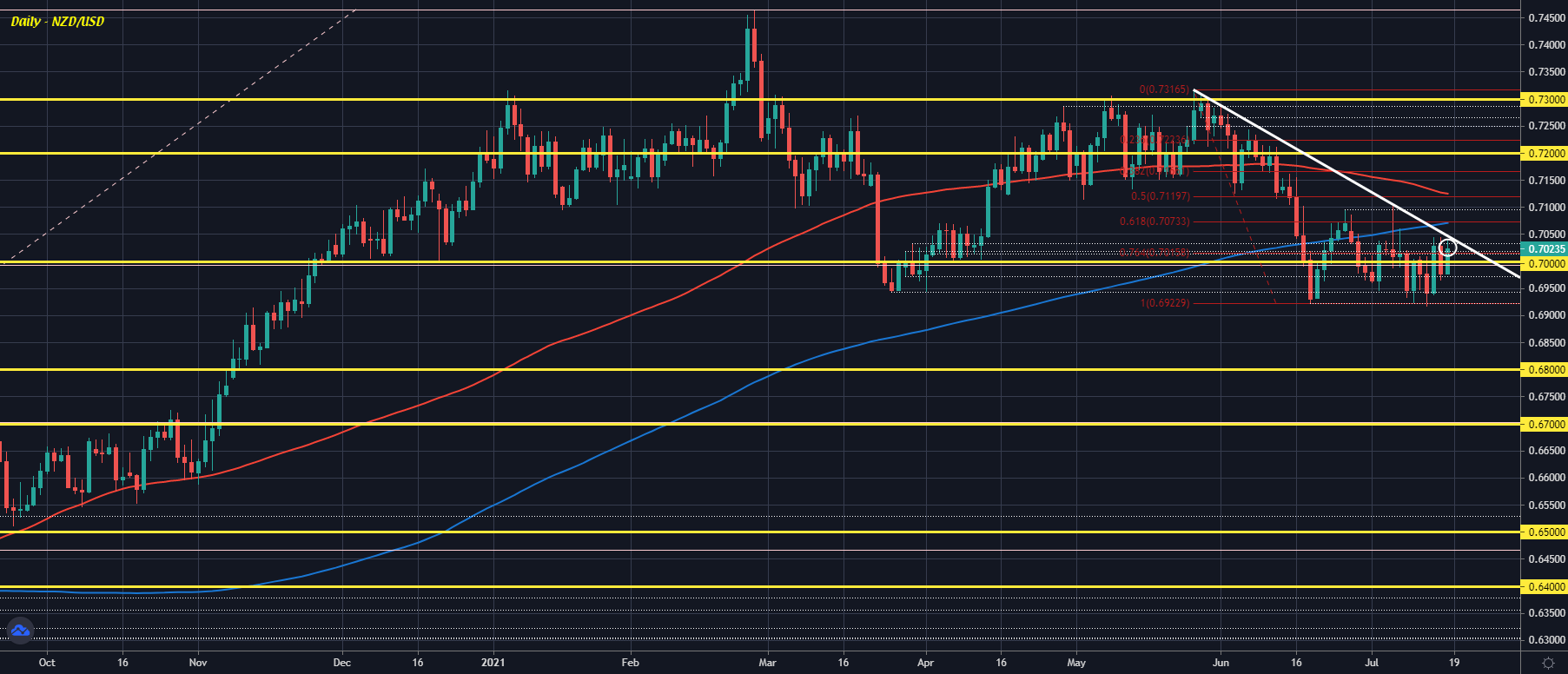
Task: Click the Mar label on time axis
Action: [767, 663]
